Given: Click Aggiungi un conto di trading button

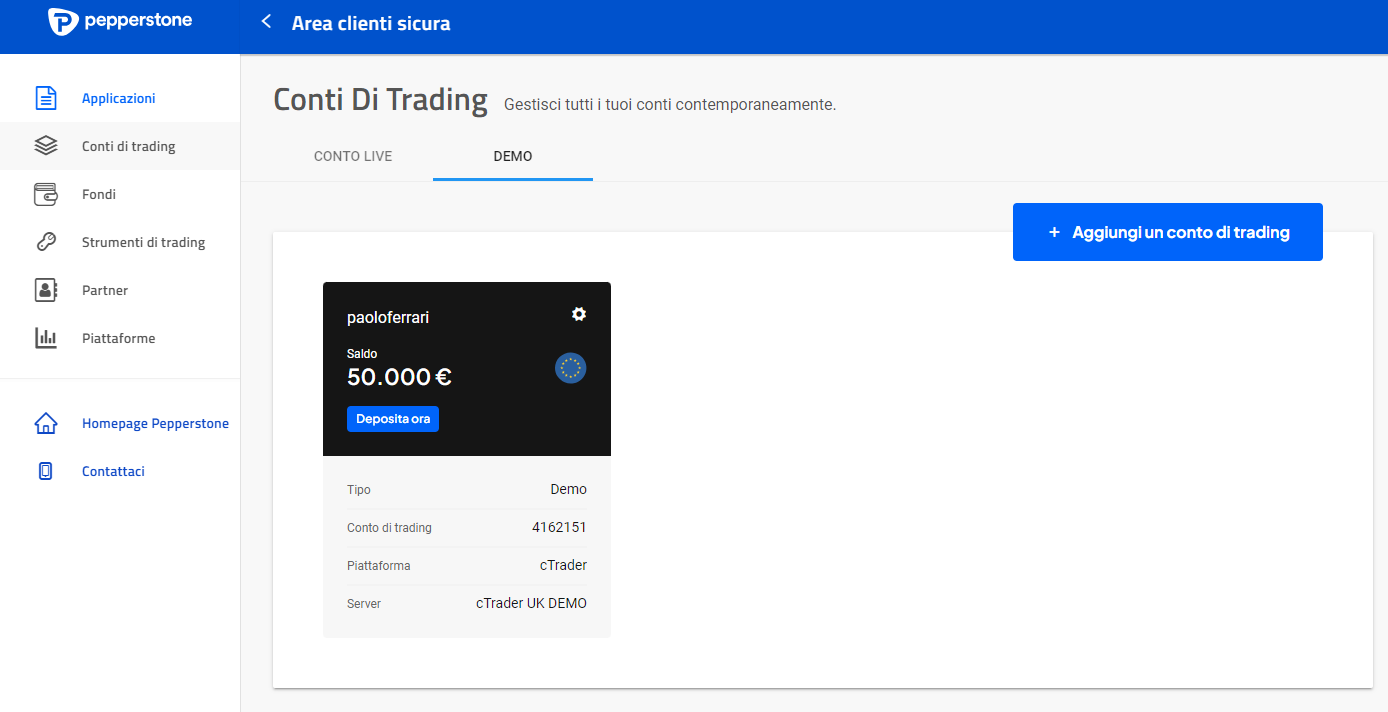Looking at the screenshot, I should point(1168,232).
